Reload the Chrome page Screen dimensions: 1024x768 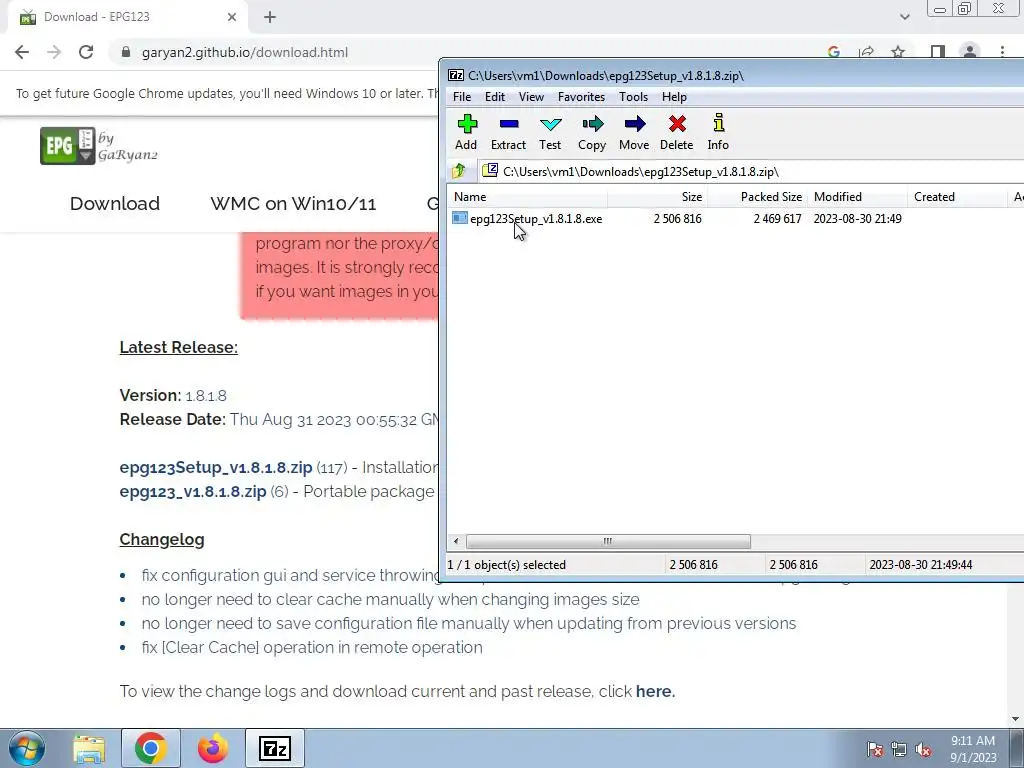86,52
